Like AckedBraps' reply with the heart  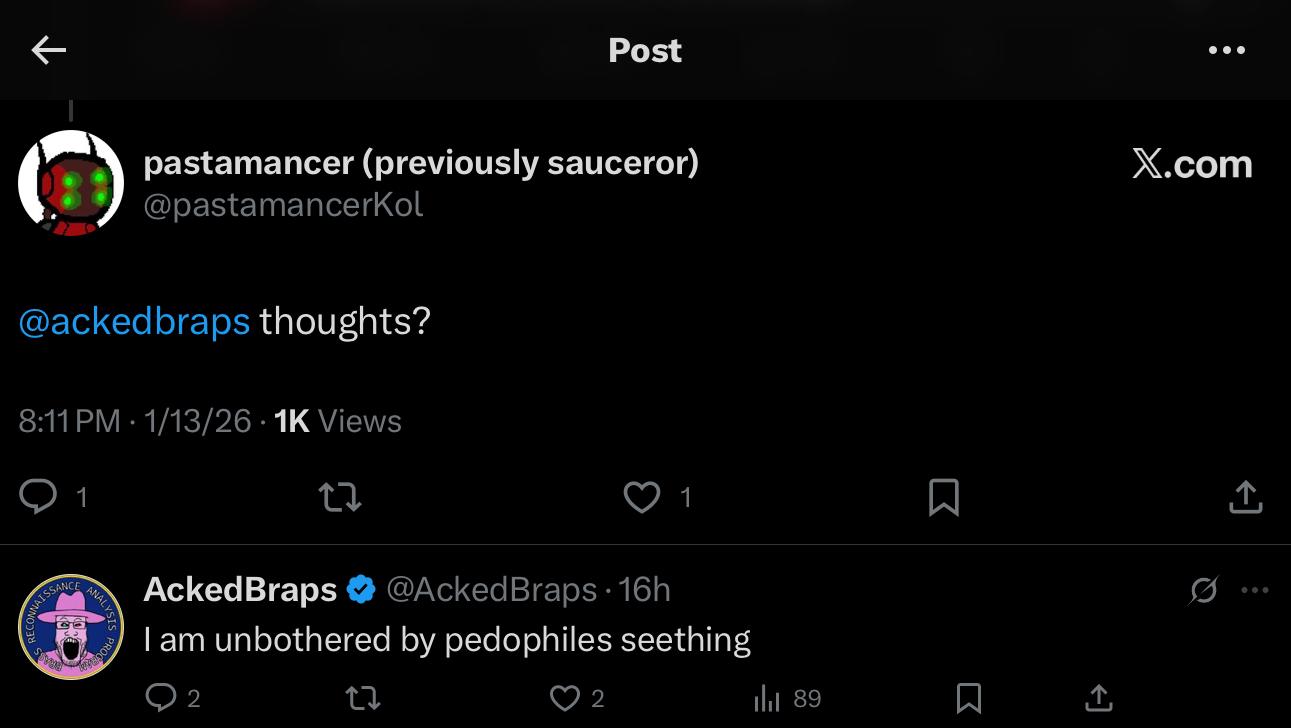(565, 697)
